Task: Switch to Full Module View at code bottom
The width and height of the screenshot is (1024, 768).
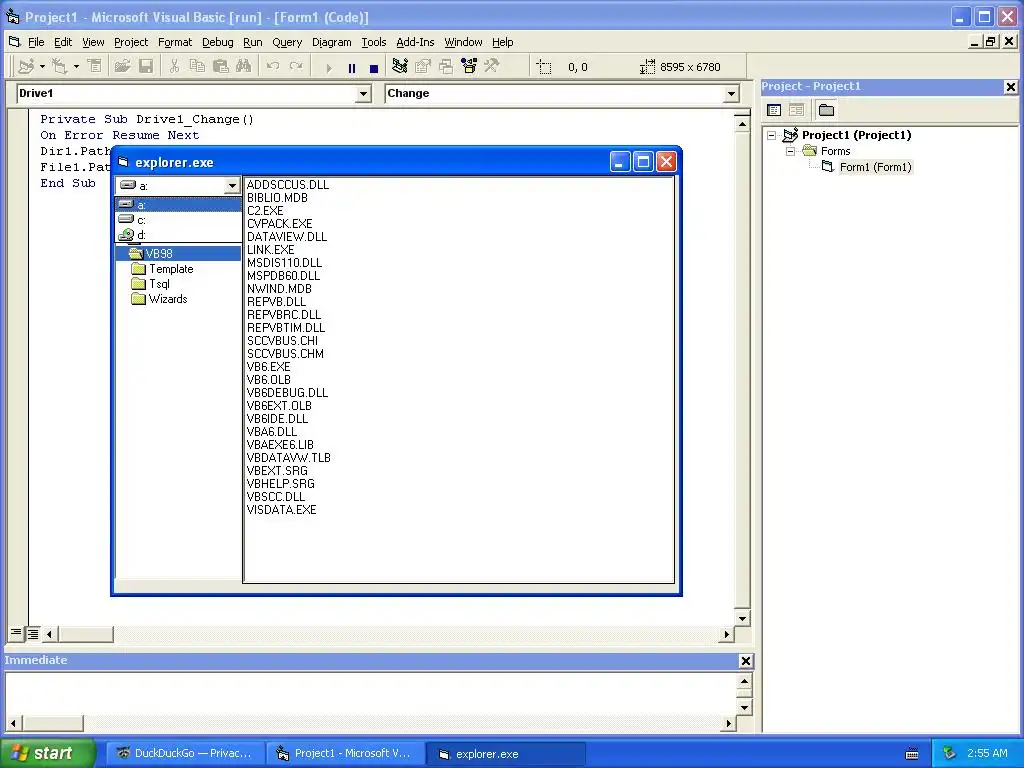Action: coord(33,633)
